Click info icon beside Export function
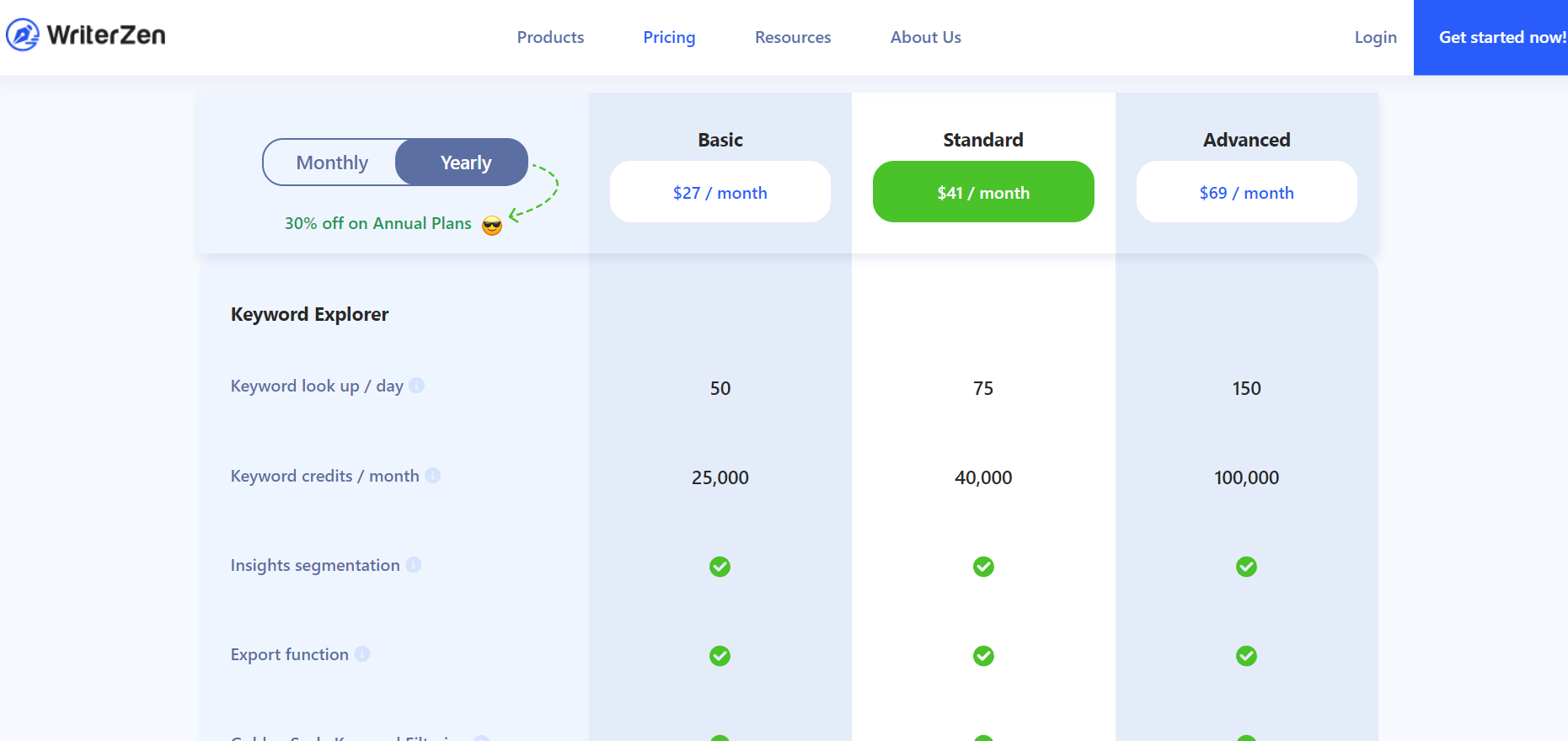This screenshot has width=1568, height=741. (362, 654)
